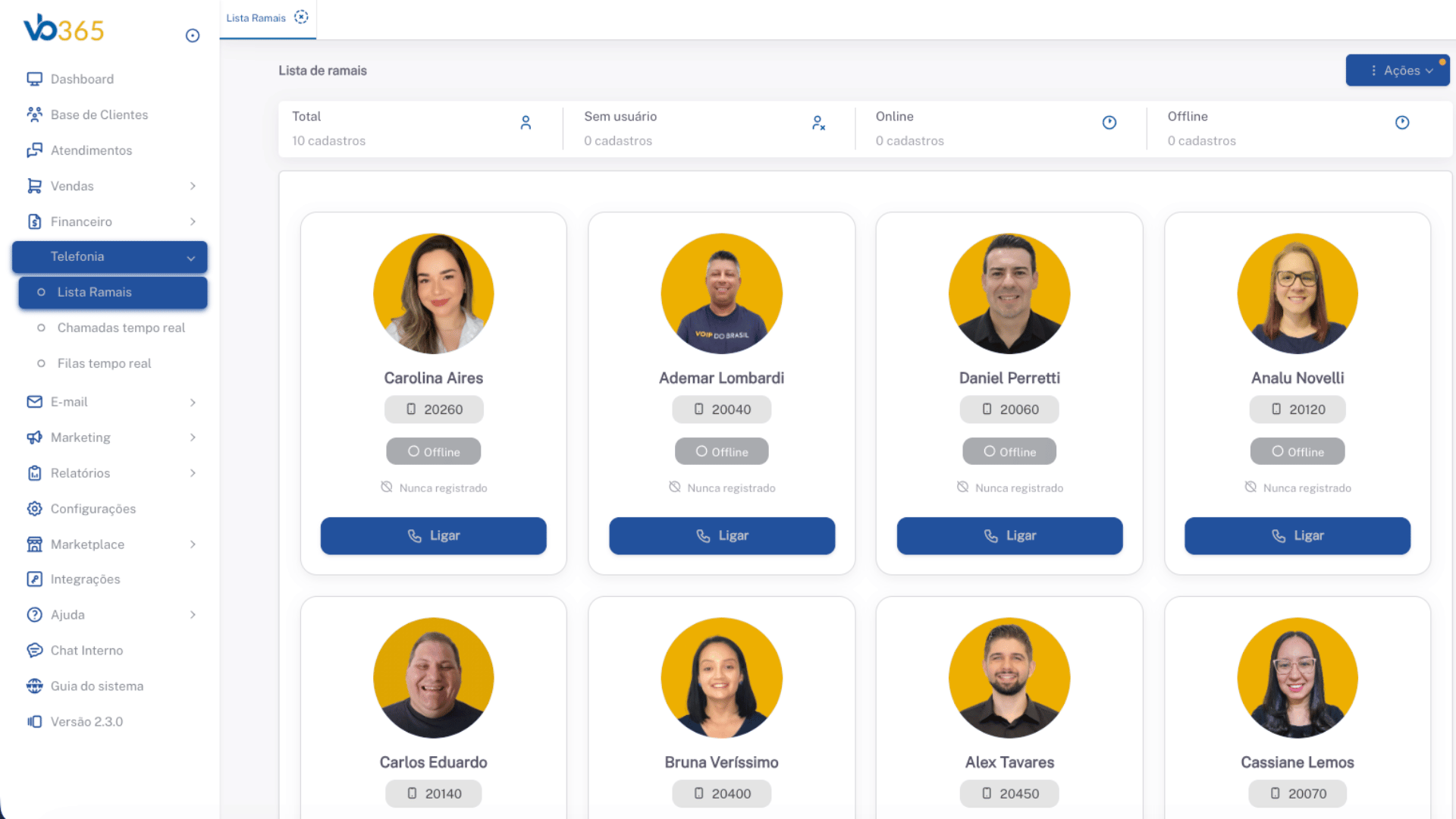Go to Base de Clientes
1456x819 pixels.
99,115
